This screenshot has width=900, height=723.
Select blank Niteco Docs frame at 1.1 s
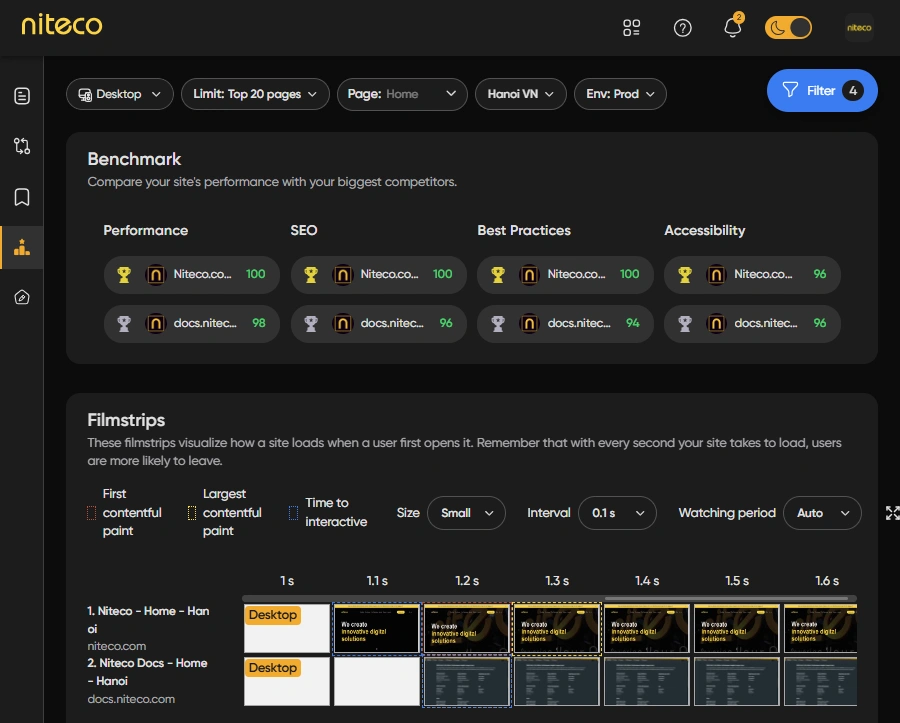point(377,681)
